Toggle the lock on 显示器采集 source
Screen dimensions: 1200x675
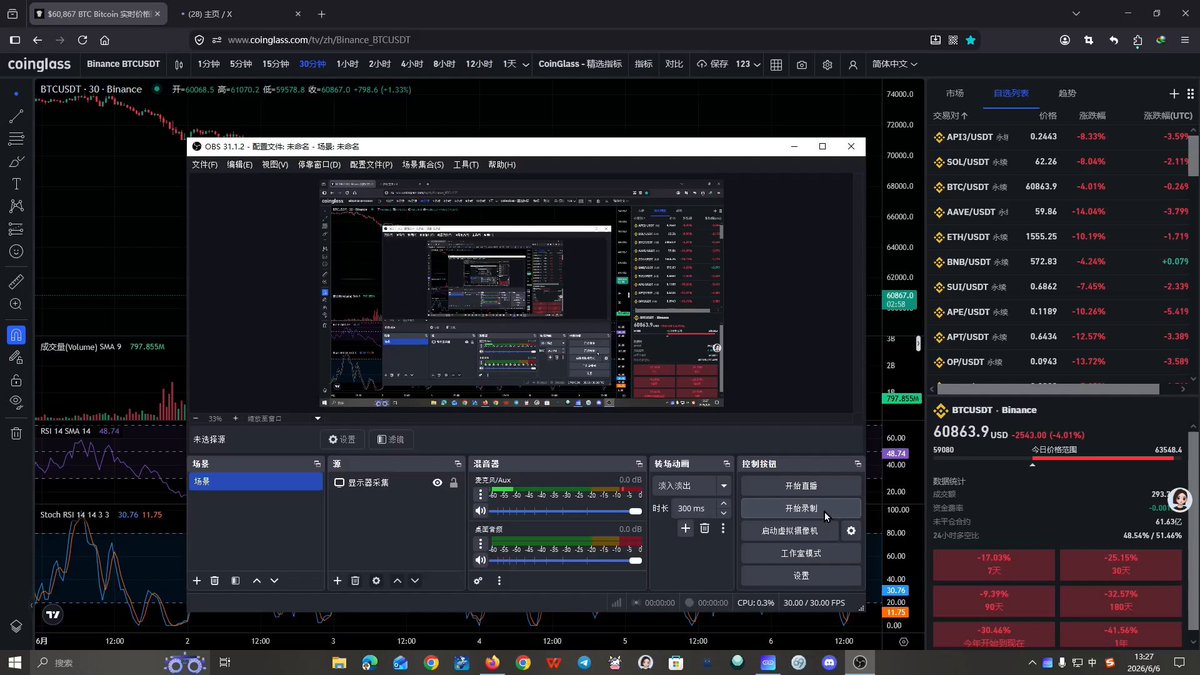click(x=454, y=482)
